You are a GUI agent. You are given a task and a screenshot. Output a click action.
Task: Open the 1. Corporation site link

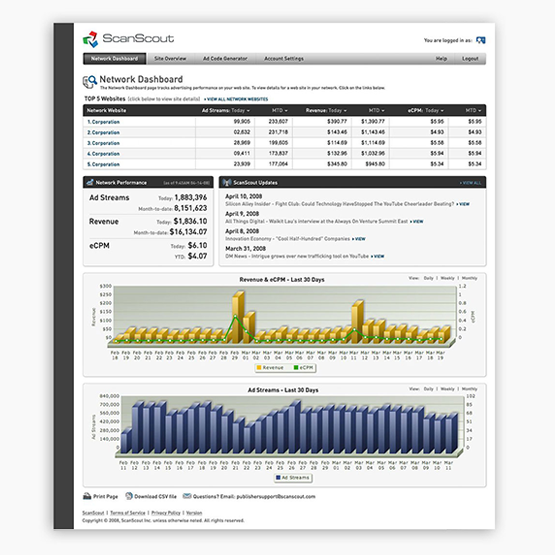pyautogui.click(x=104, y=122)
